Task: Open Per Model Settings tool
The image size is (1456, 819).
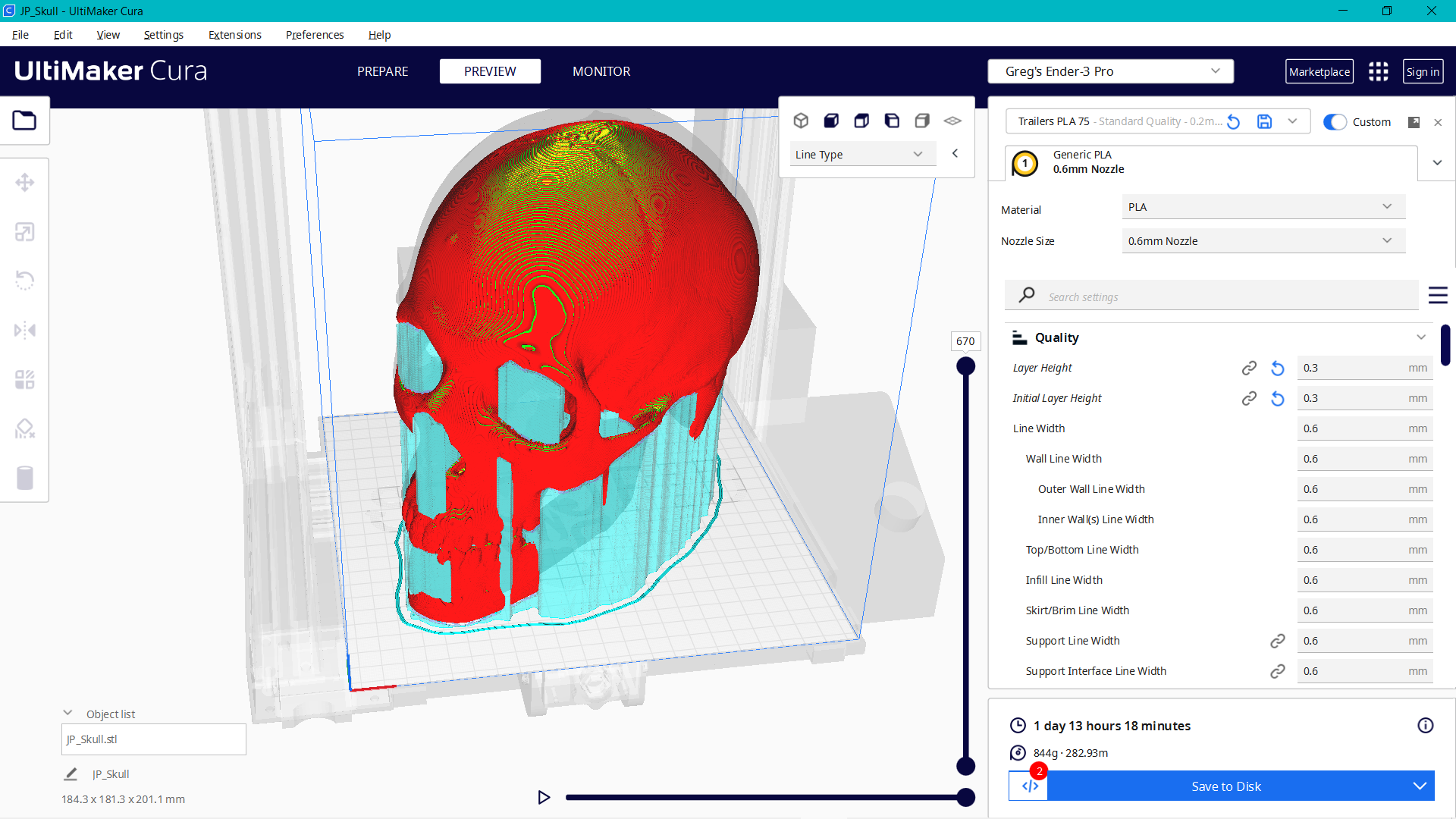Action: coord(25,379)
